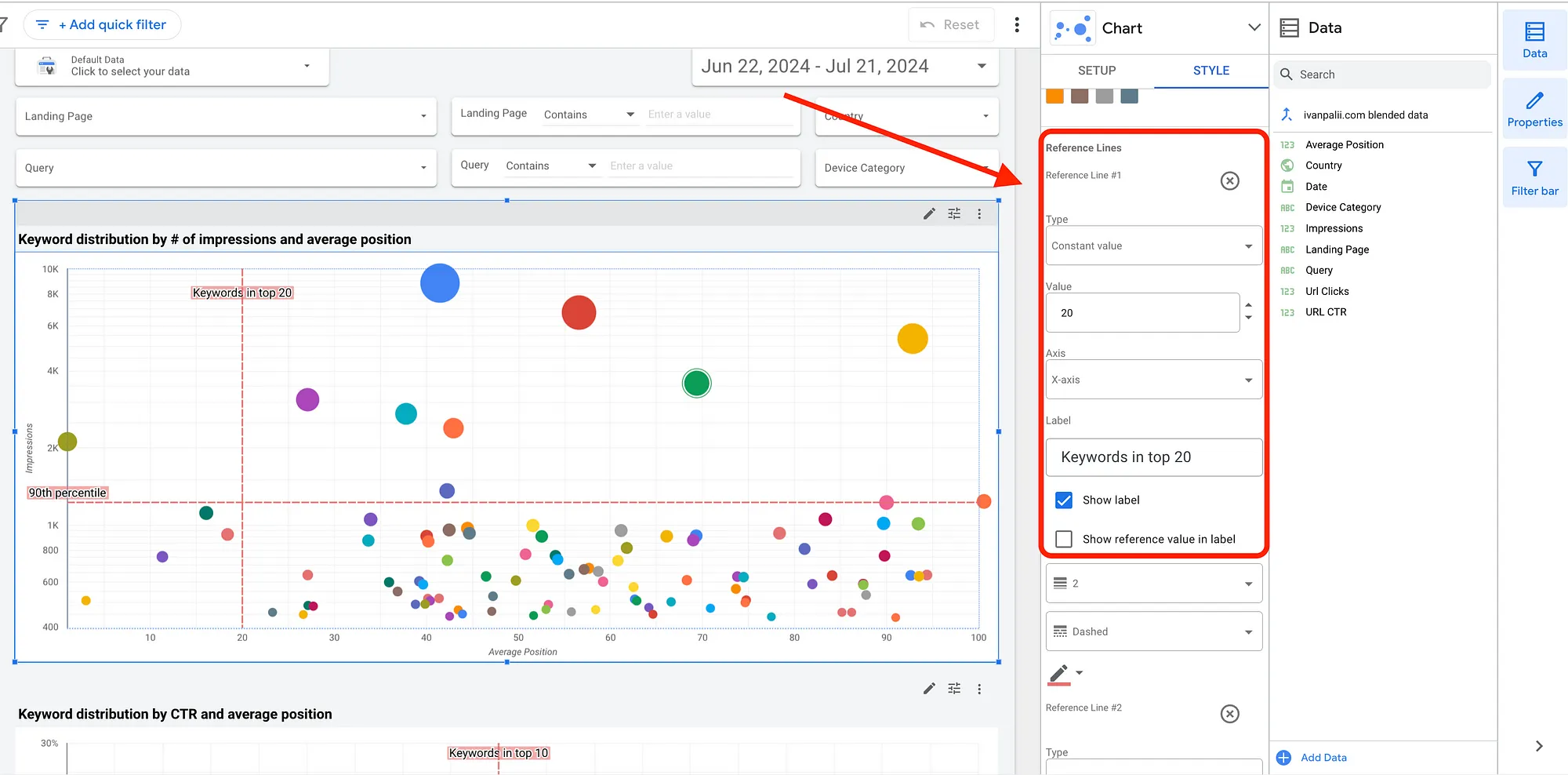The width and height of the screenshot is (1568, 775).
Task: Select the Url Clicks field
Action: [x=1327, y=292]
